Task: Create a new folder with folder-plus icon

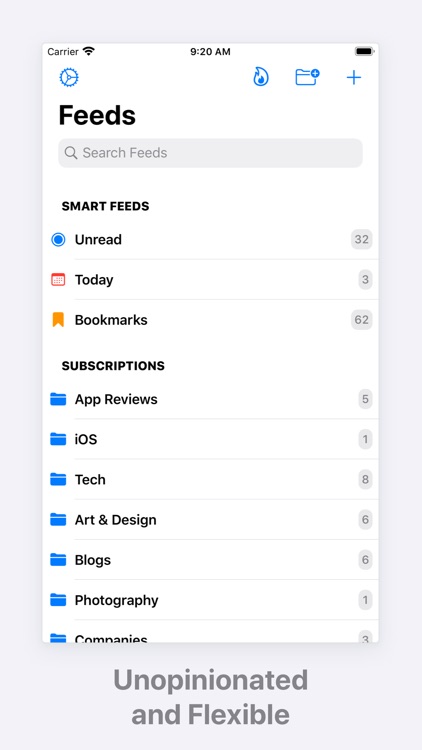Action: click(x=307, y=77)
